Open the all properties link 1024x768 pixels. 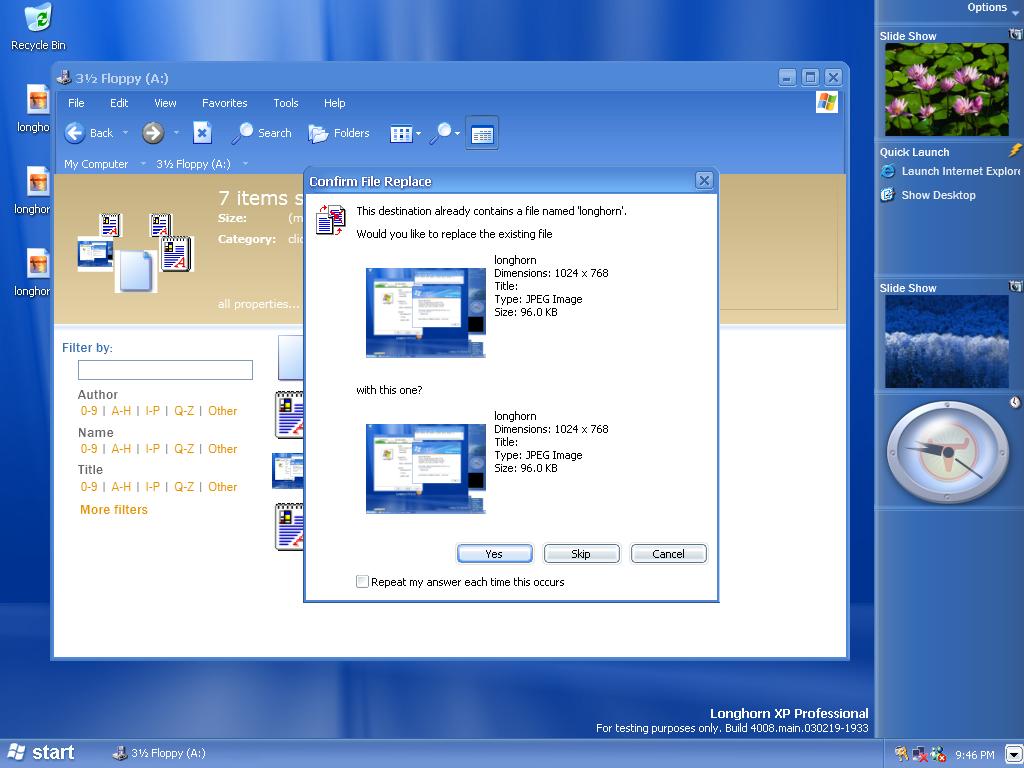[x=259, y=304]
